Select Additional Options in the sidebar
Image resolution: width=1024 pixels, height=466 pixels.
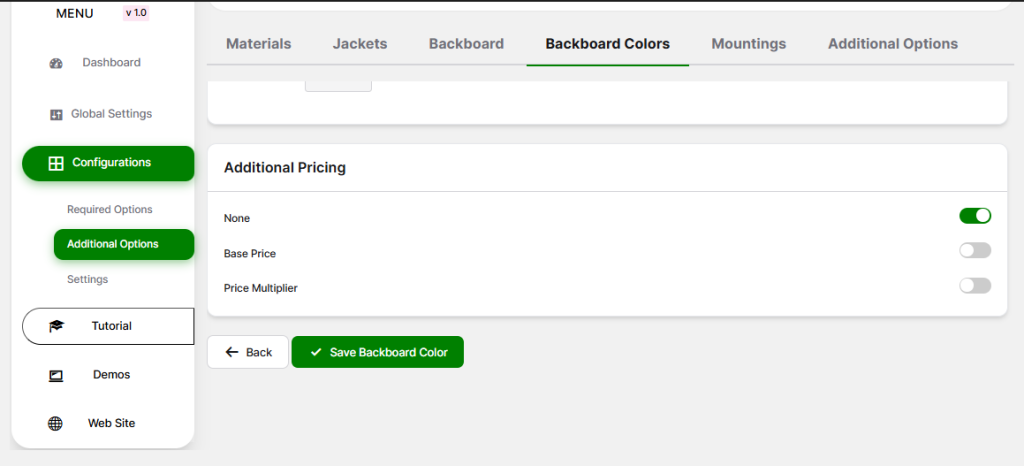[x=112, y=244]
